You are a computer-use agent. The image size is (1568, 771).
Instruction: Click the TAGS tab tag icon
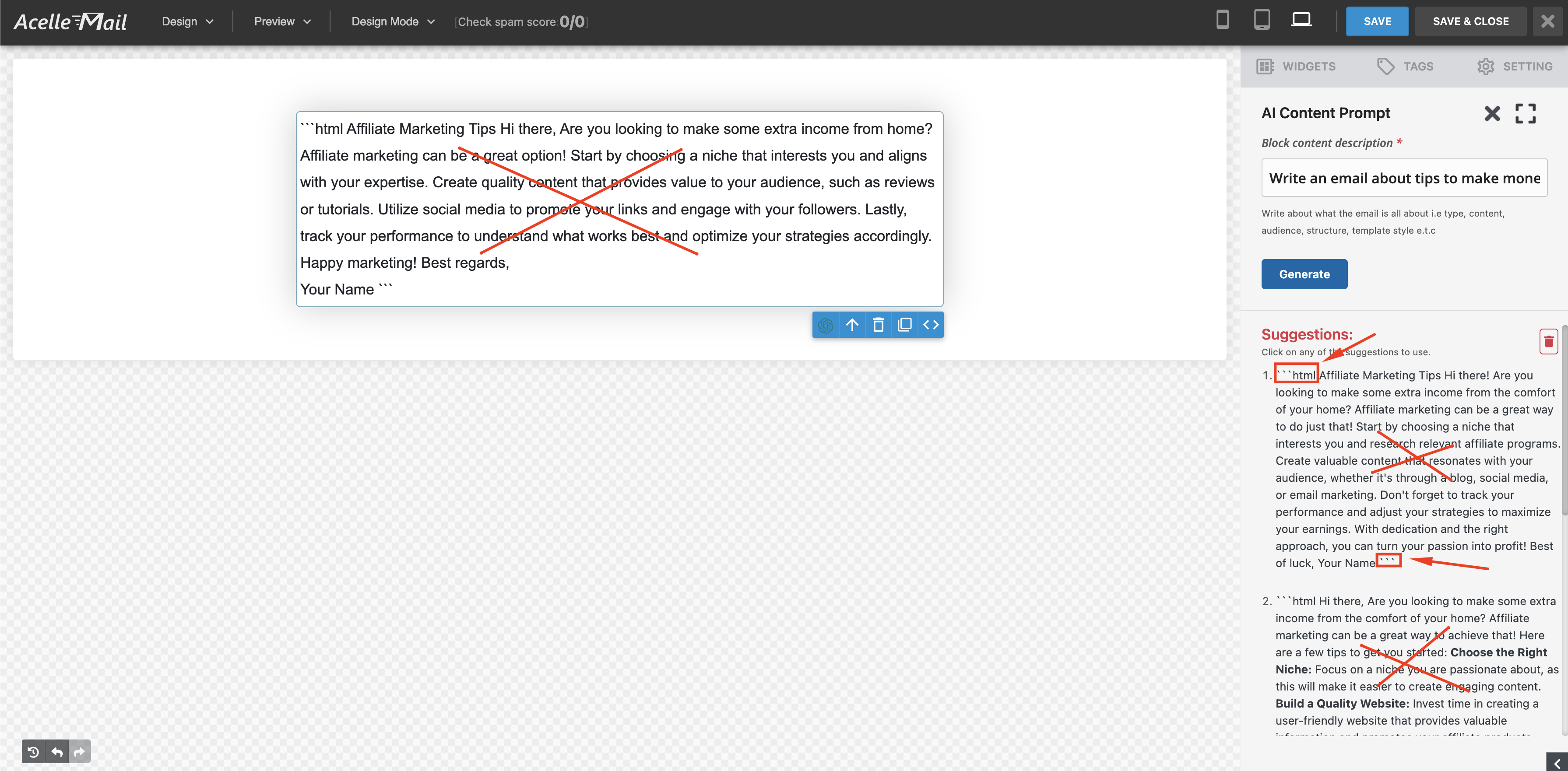coord(1385,67)
